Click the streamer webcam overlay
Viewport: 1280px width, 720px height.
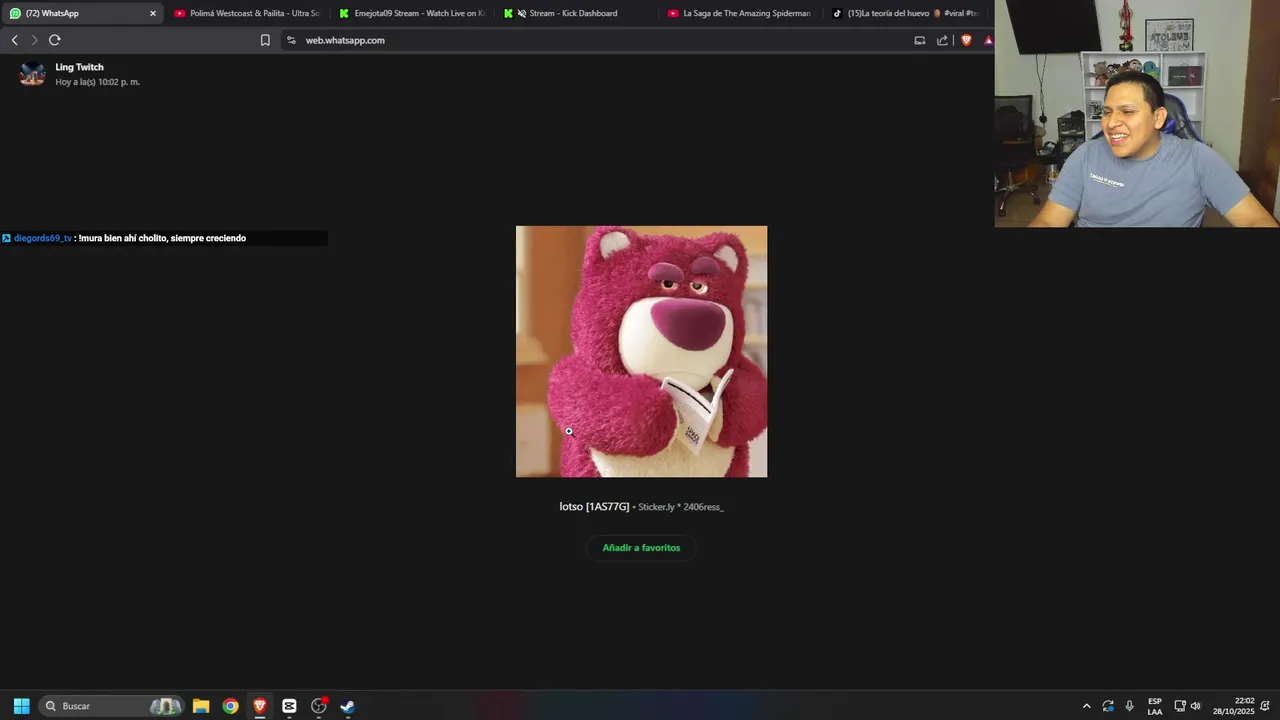pyautogui.click(x=1137, y=113)
